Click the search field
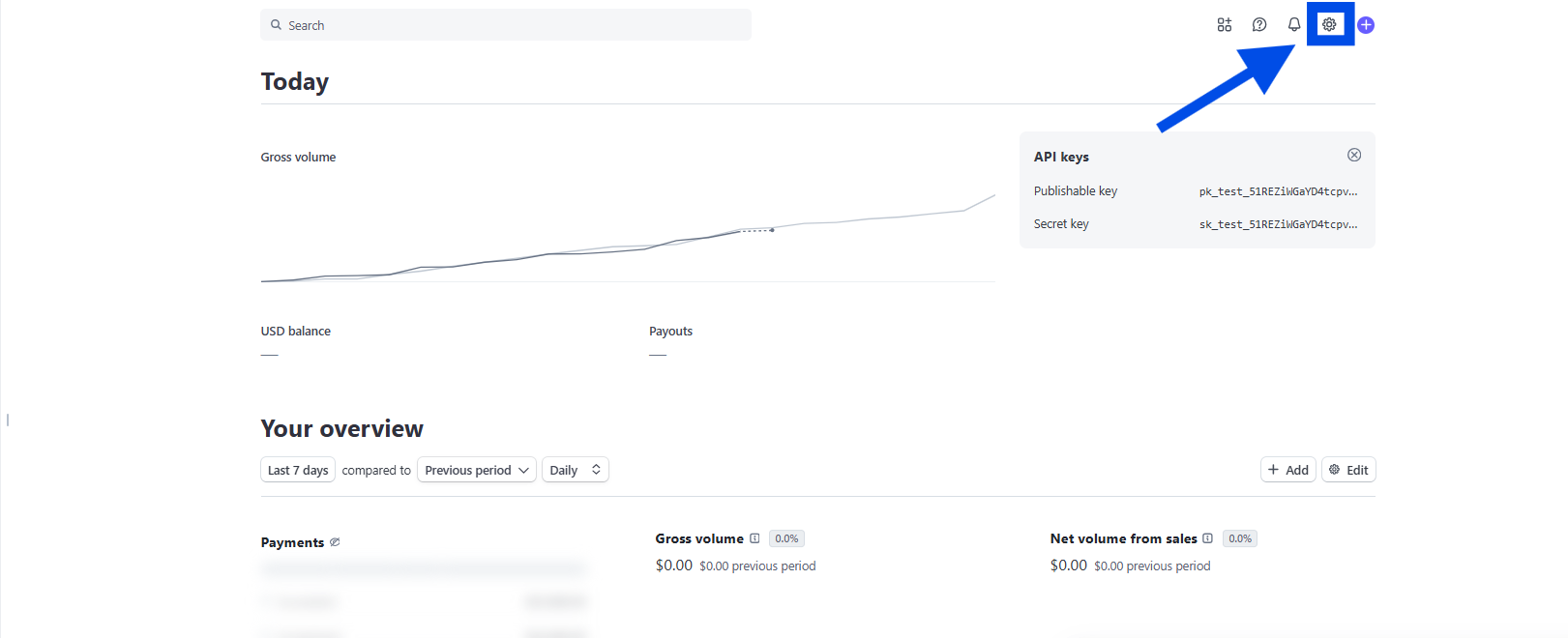This screenshot has height=638, width=1568. coord(506,25)
